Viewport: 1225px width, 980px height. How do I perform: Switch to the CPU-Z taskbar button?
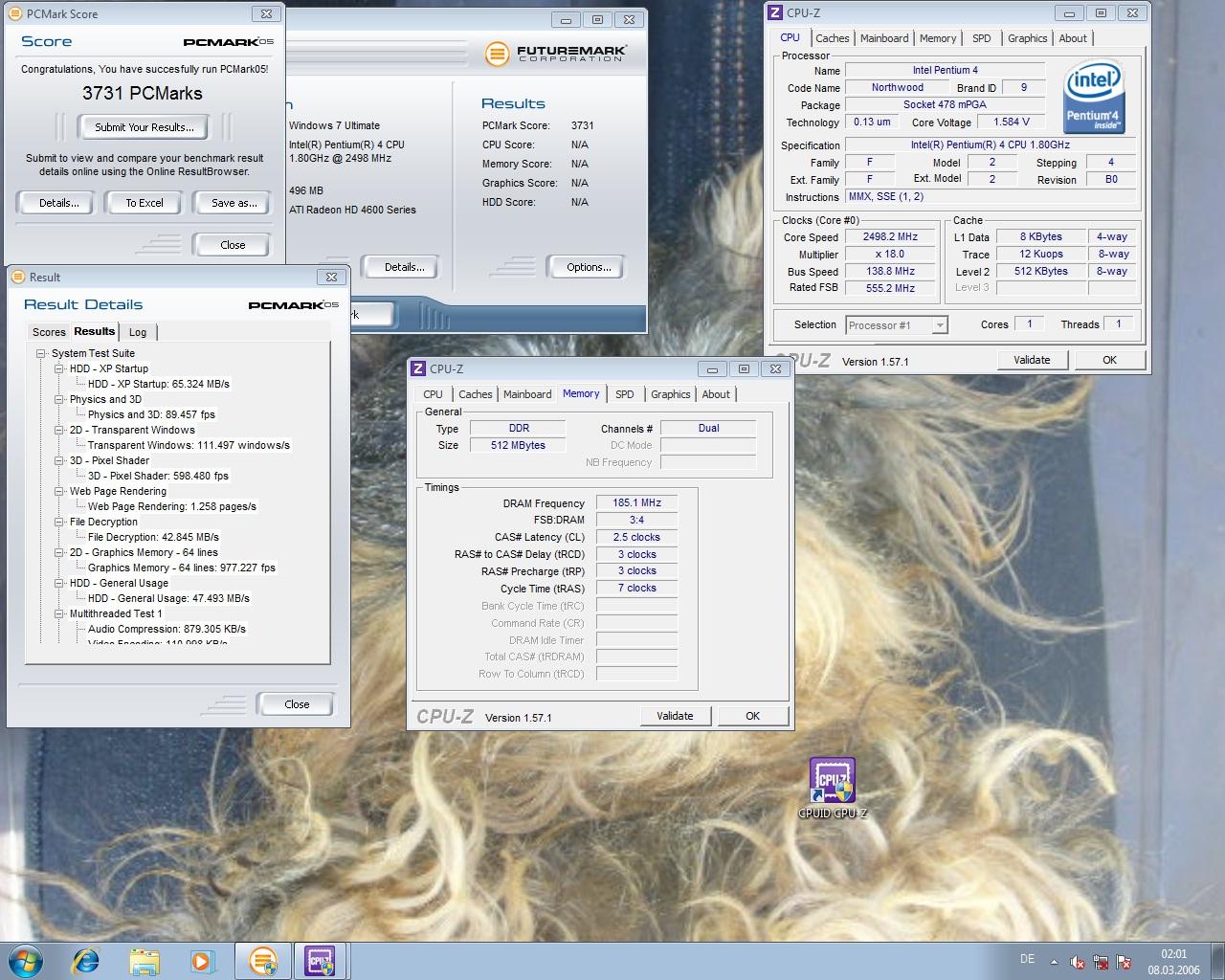coord(320,960)
